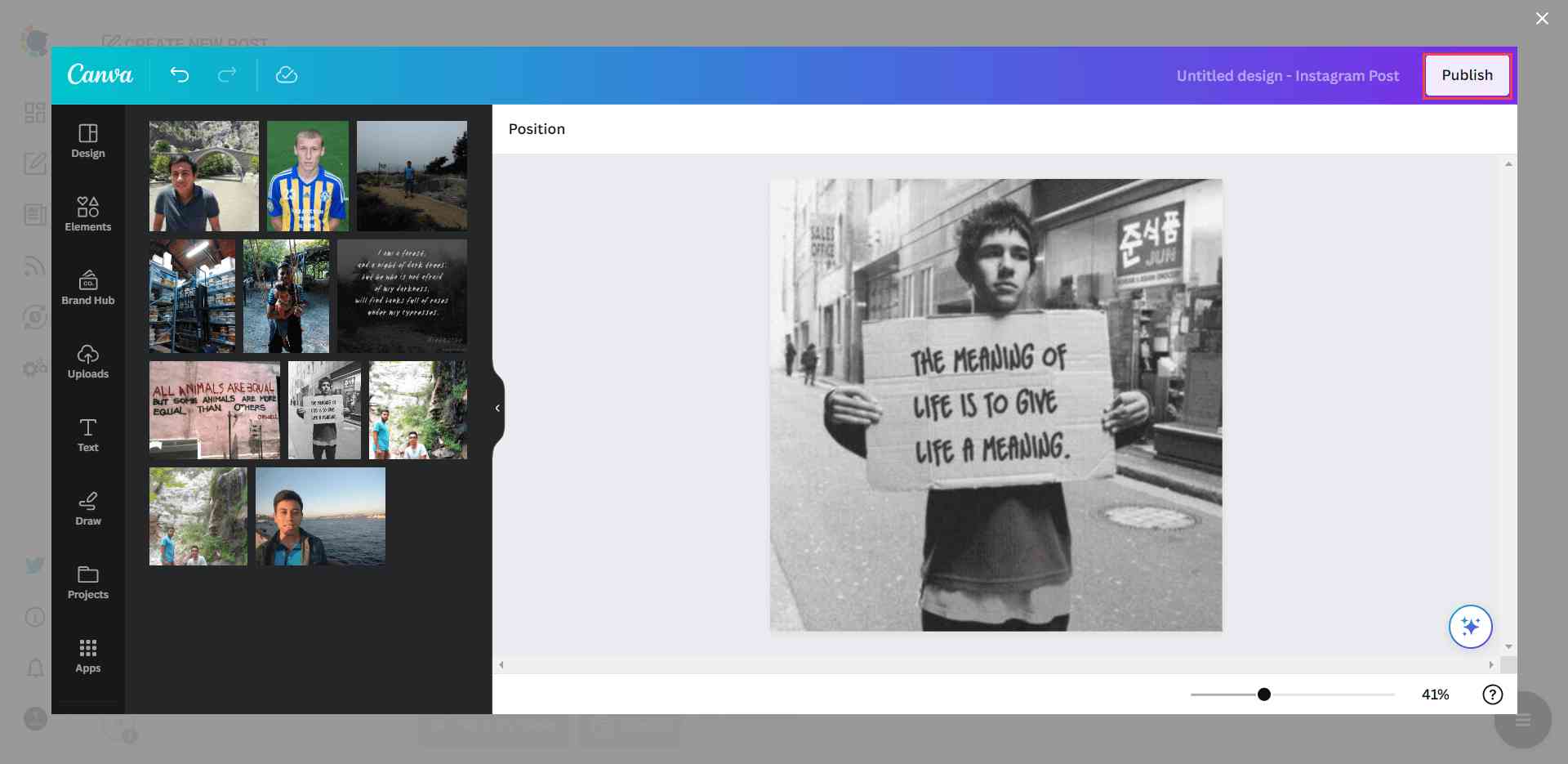This screenshot has height=764, width=1568.
Task: Adjust the zoom slider handle
Action: coord(1264,695)
